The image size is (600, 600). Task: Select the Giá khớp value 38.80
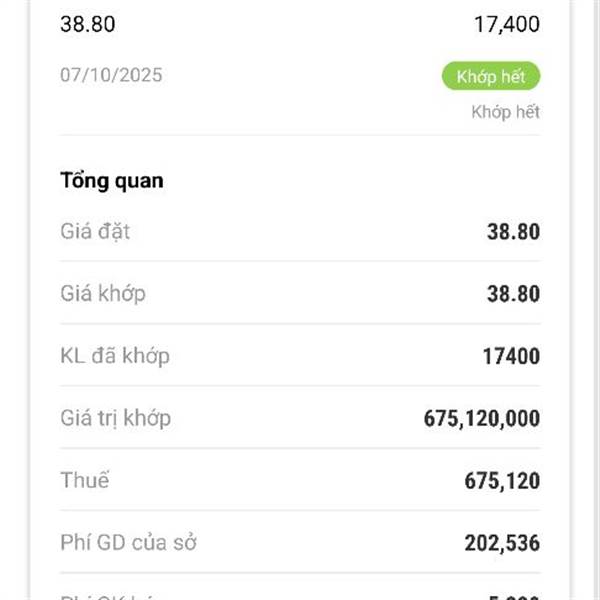point(513,294)
